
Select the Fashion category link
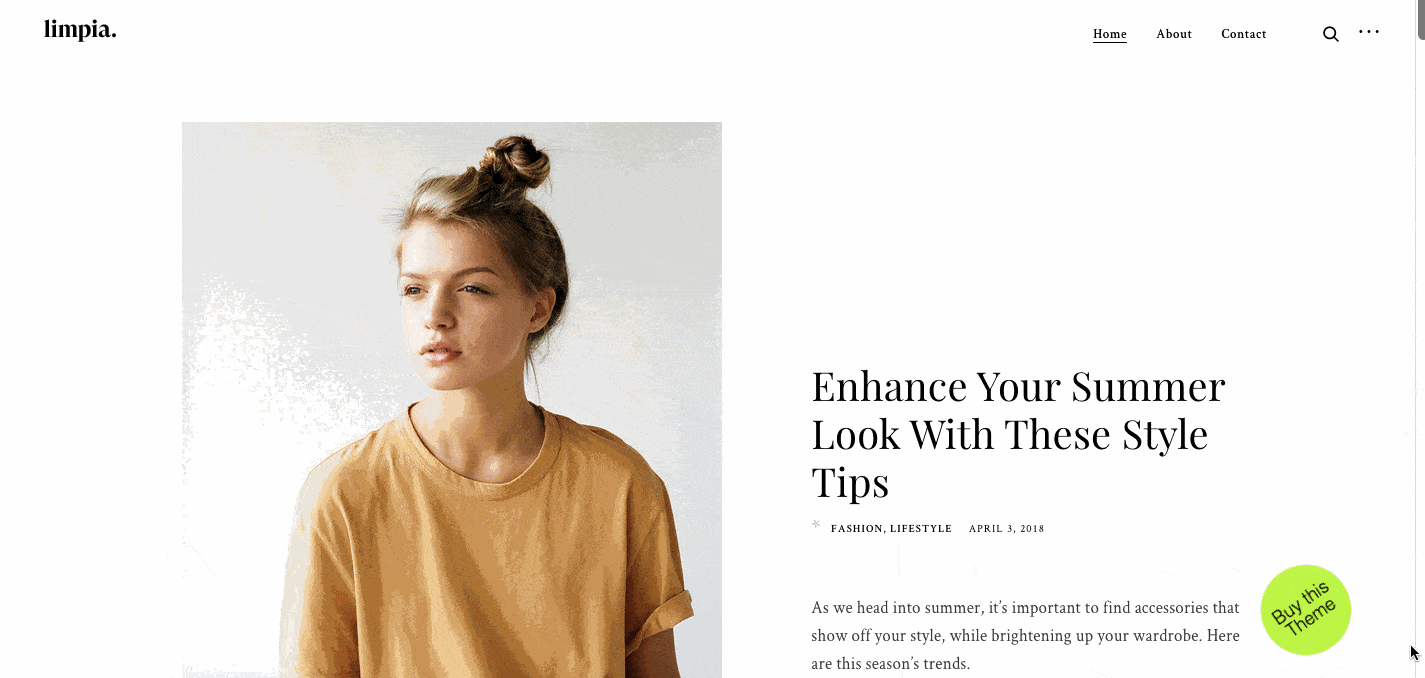tap(857, 529)
